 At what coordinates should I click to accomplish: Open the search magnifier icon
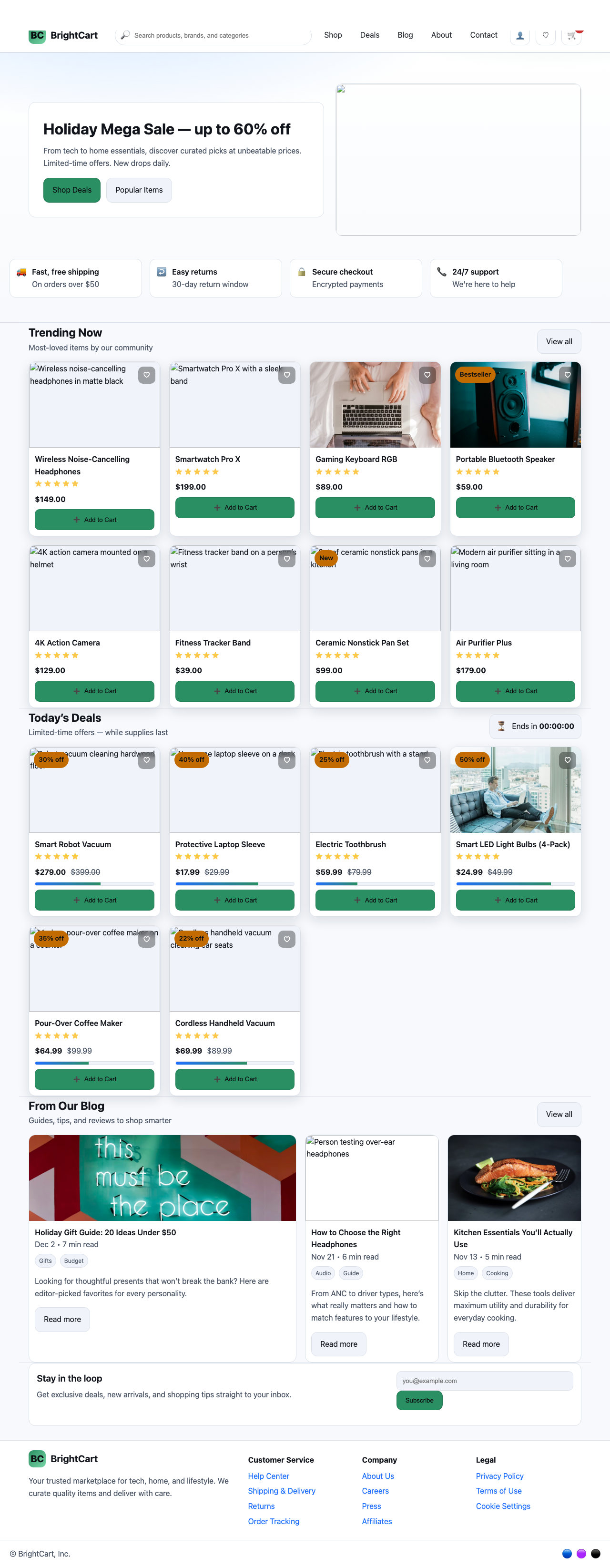pyautogui.click(x=126, y=35)
